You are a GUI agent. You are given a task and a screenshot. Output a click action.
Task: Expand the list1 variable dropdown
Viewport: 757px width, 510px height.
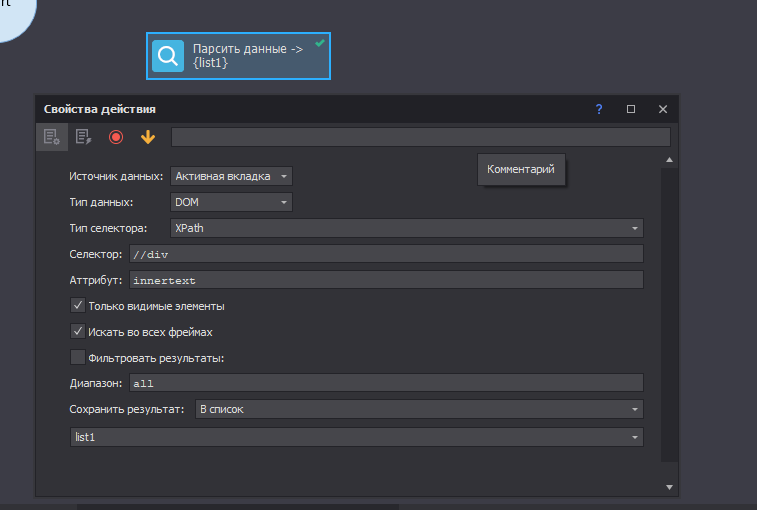tap(356, 437)
